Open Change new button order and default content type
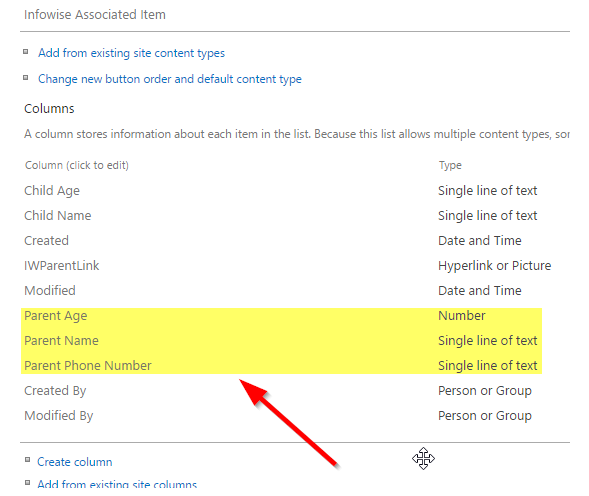This screenshot has height=496, width=589. tap(169, 79)
